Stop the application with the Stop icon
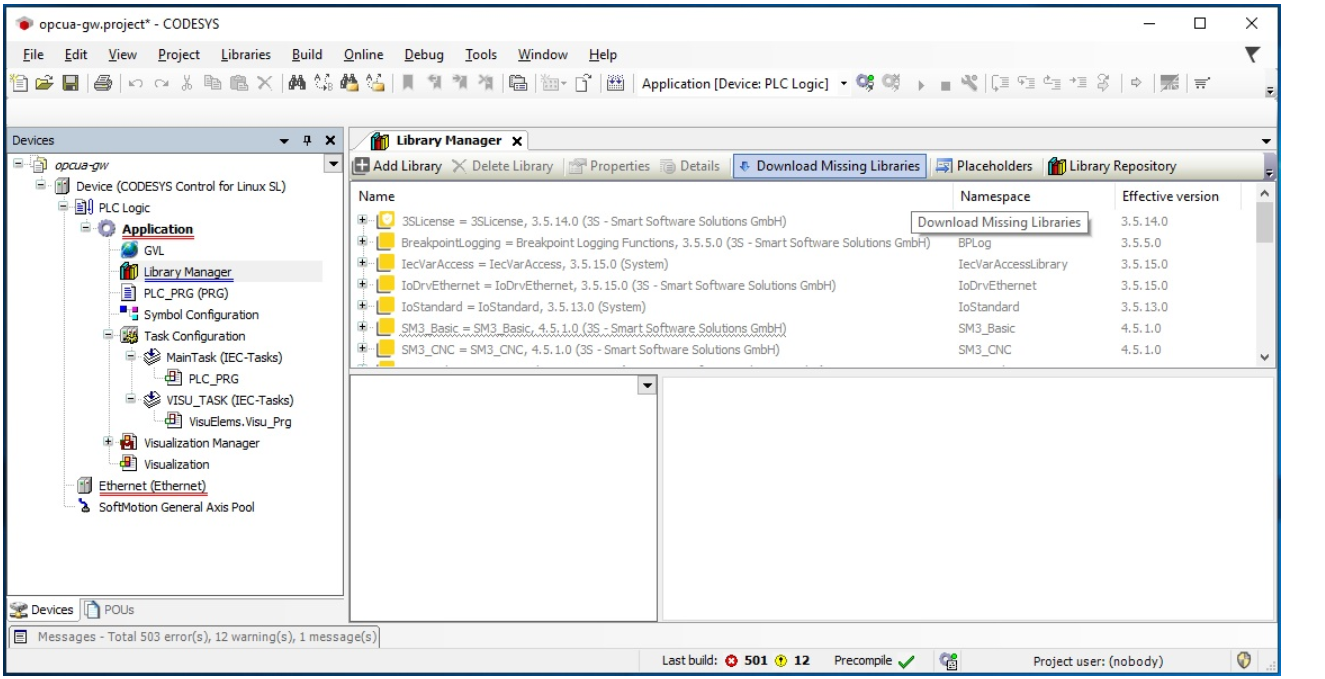Viewport: 1325px width, 679px height. pos(944,85)
